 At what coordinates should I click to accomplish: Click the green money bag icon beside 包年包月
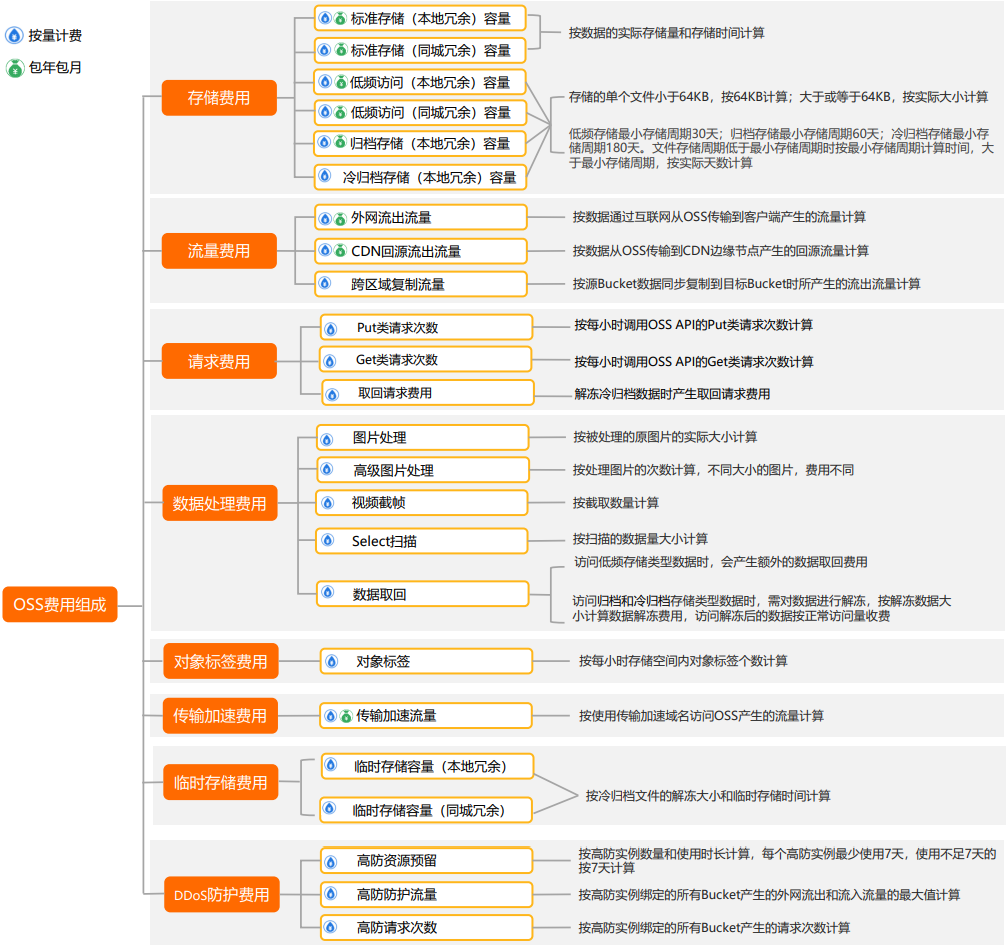pos(15,67)
